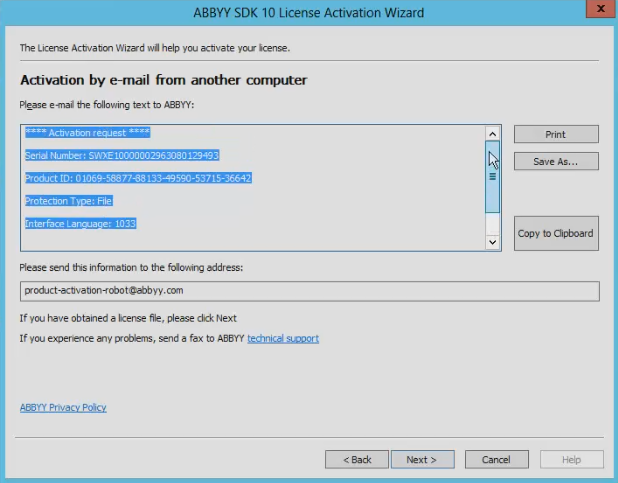Cancel the License Activation Wizard

pyautogui.click(x=496, y=460)
